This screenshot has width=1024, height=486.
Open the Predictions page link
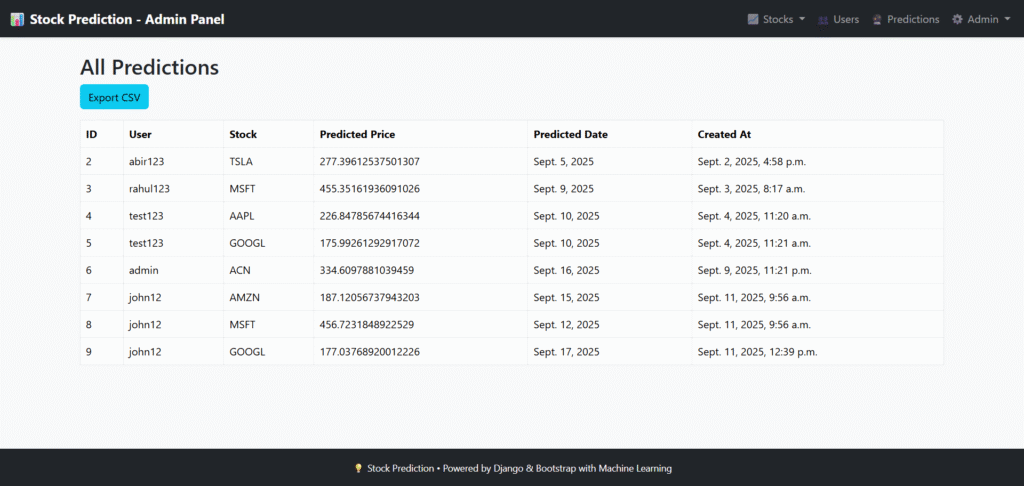[906, 20]
